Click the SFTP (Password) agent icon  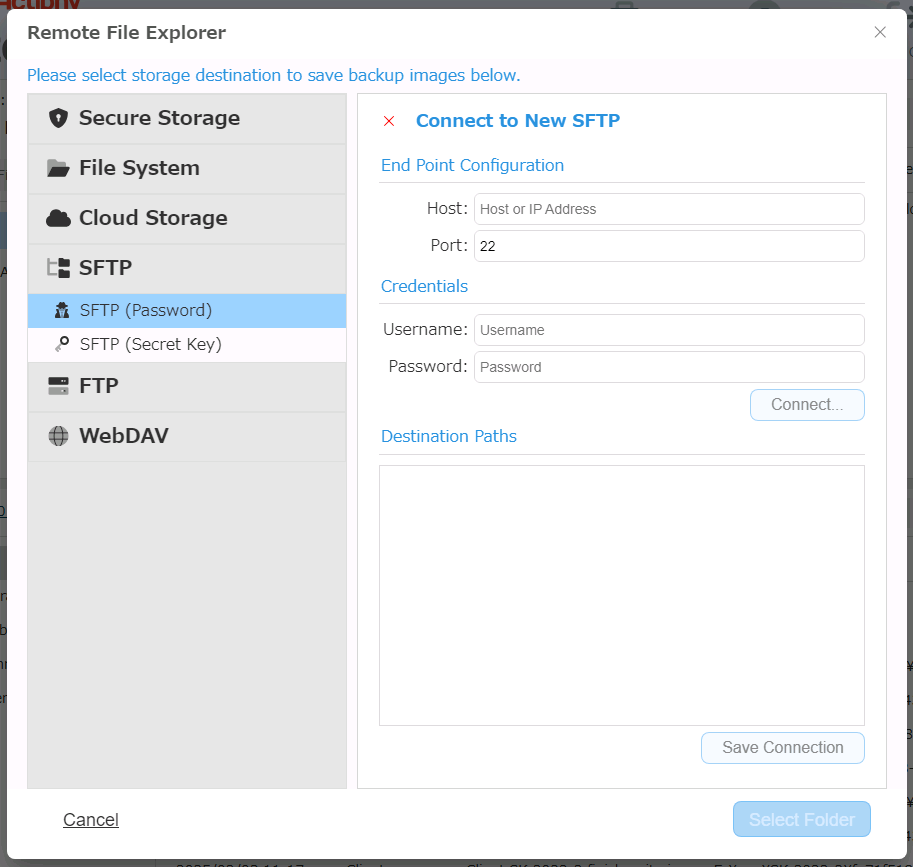(62, 310)
